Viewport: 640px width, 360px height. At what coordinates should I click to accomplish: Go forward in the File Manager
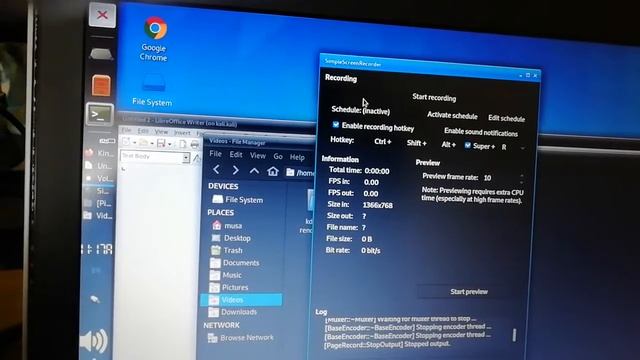[235, 170]
